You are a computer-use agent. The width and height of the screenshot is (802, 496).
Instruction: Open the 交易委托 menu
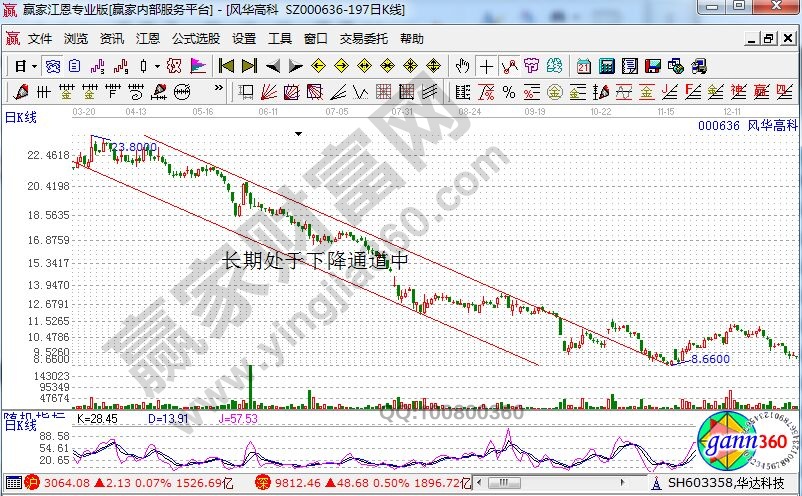[x=364, y=39]
